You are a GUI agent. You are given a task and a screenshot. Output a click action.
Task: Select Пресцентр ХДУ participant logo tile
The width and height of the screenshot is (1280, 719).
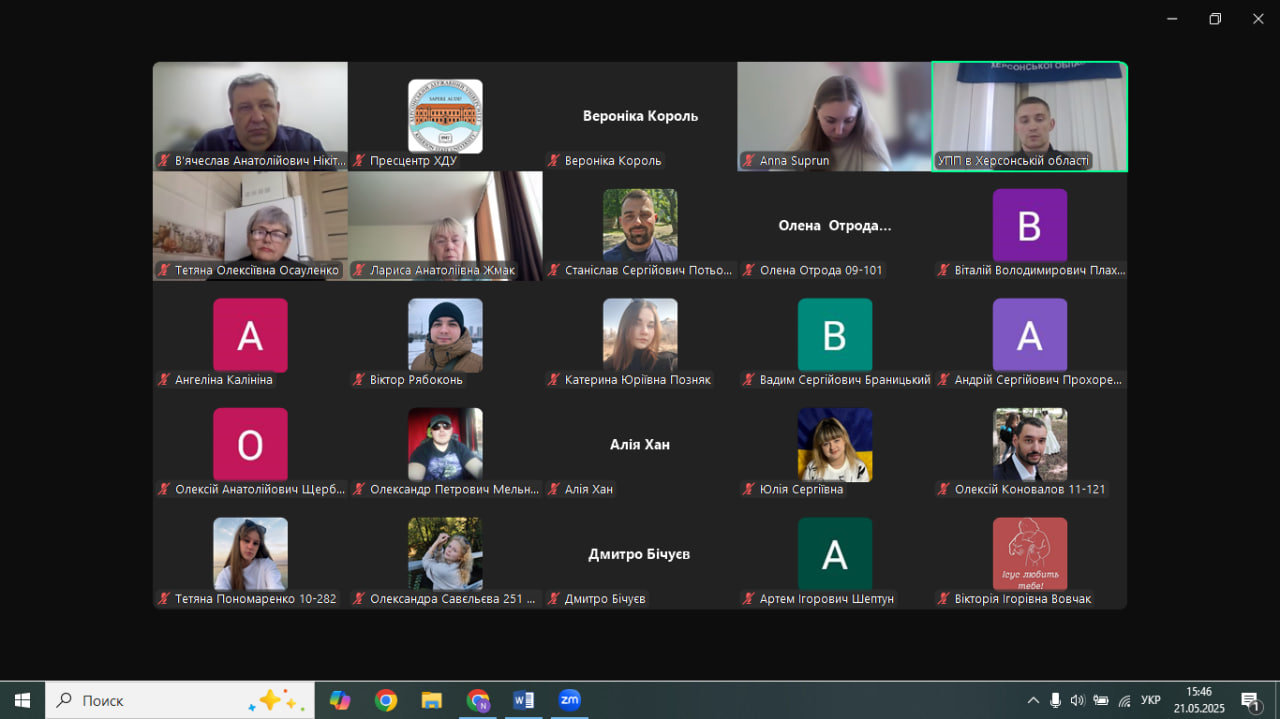(445, 116)
